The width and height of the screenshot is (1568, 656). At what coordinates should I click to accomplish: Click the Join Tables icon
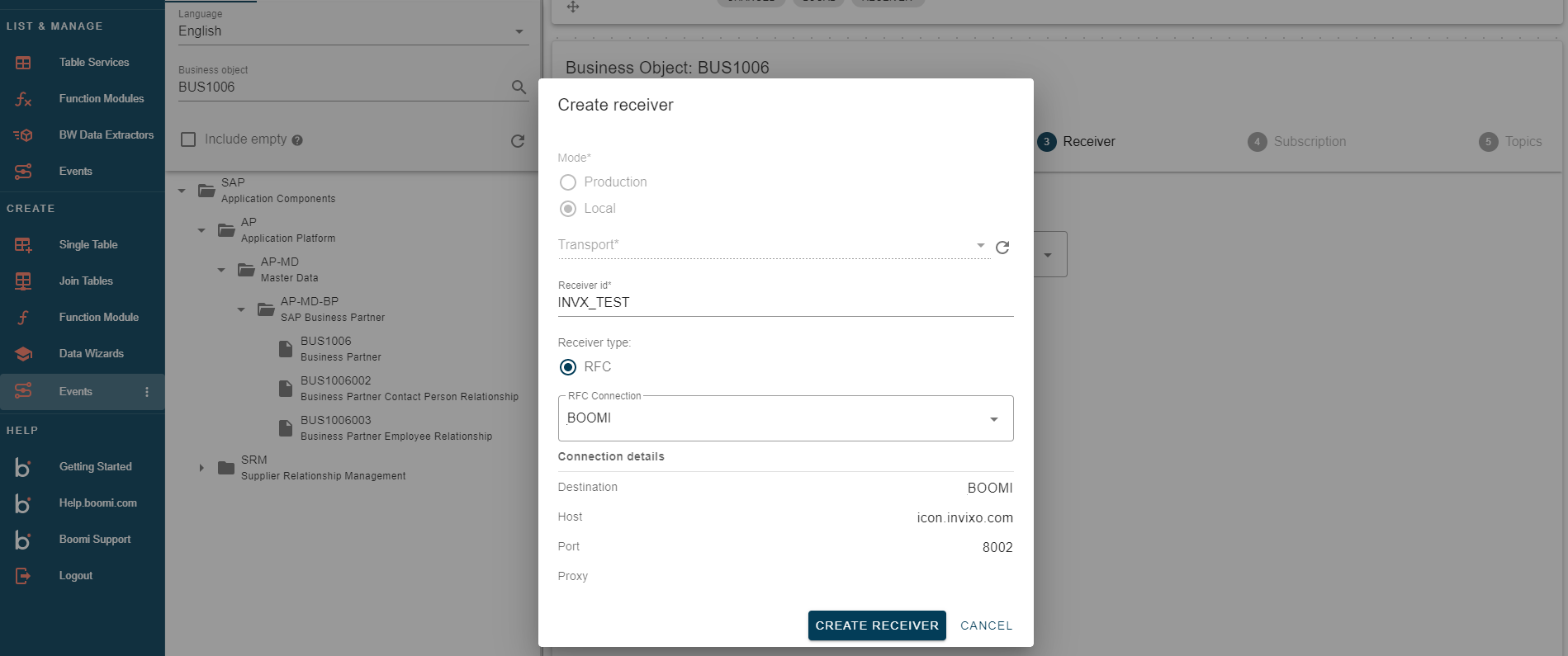tap(23, 281)
